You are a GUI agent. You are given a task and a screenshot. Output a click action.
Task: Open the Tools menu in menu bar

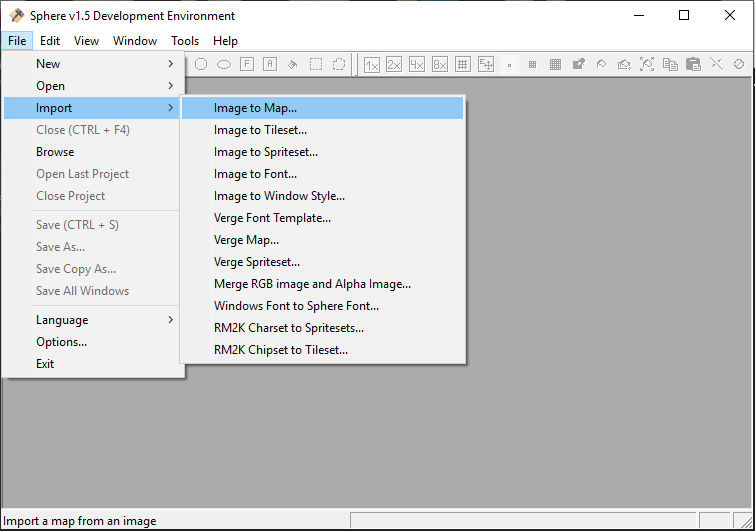coord(185,41)
